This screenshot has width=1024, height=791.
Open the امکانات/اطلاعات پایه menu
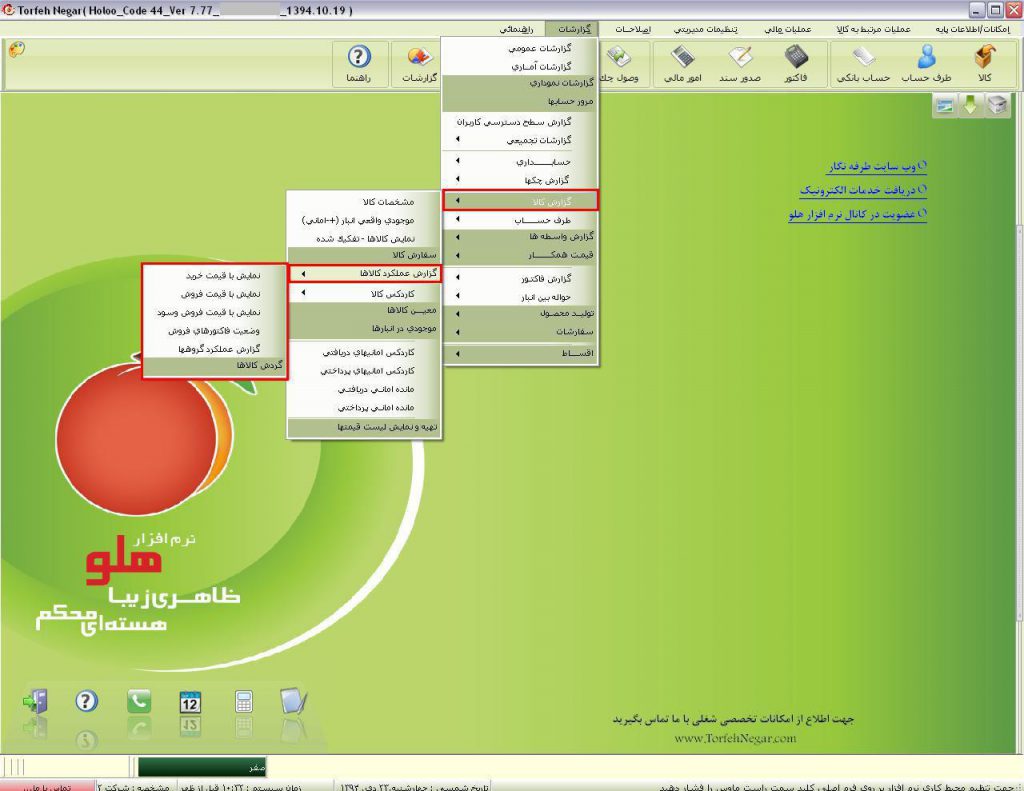pos(972,29)
